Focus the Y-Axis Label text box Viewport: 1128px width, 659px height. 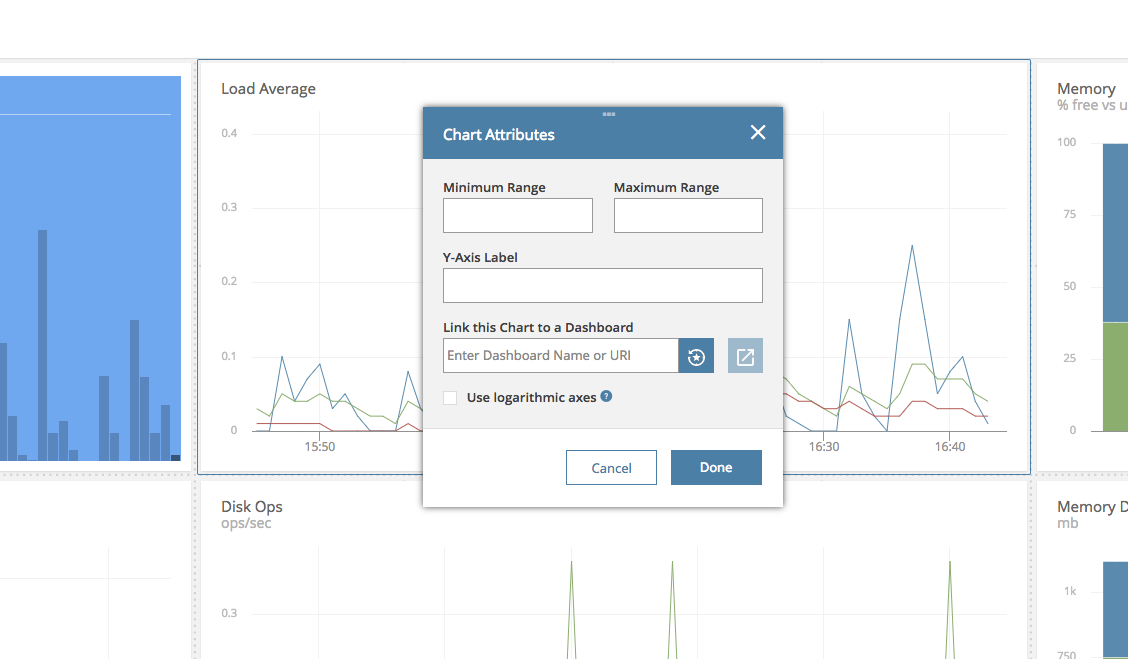pos(602,285)
